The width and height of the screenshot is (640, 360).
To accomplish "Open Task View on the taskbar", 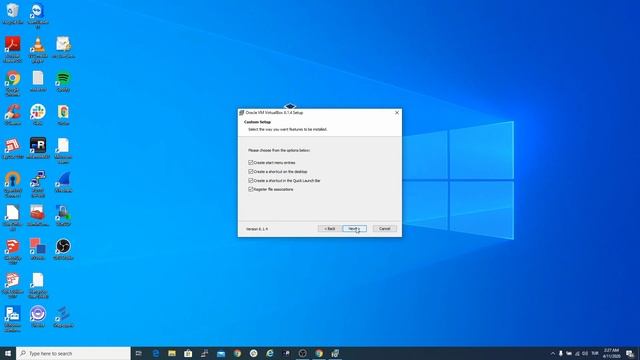I will (x=139, y=353).
